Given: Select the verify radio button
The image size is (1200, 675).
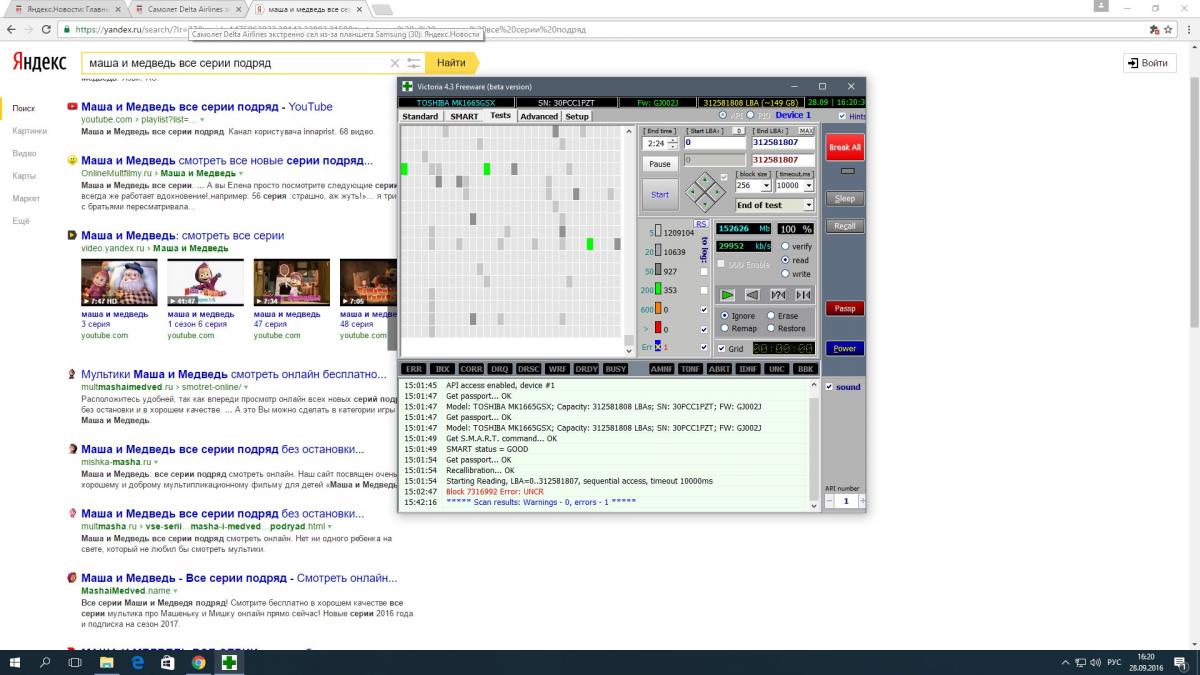Looking at the screenshot, I should point(785,246).
